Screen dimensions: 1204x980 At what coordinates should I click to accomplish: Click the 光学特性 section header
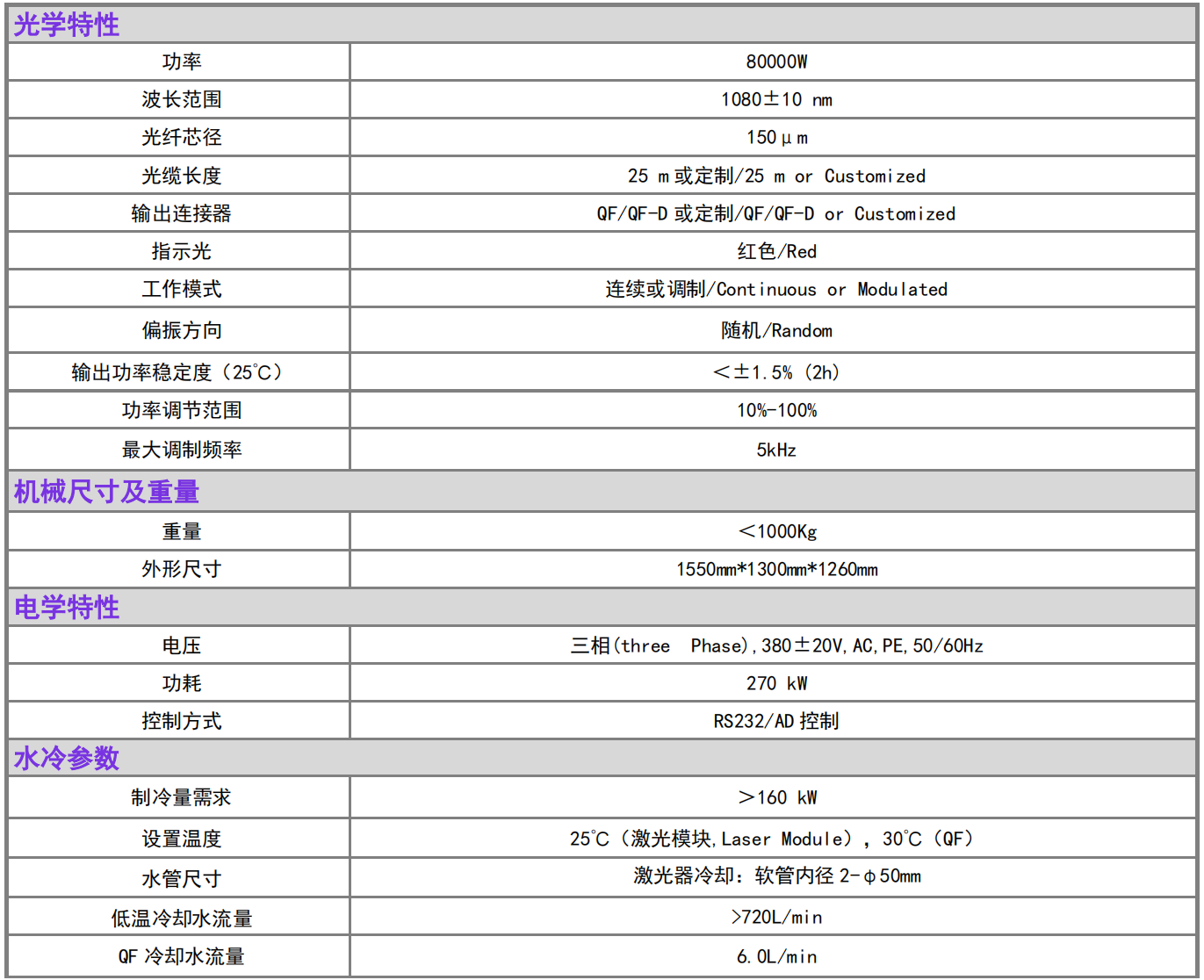(x=67, y=25)
